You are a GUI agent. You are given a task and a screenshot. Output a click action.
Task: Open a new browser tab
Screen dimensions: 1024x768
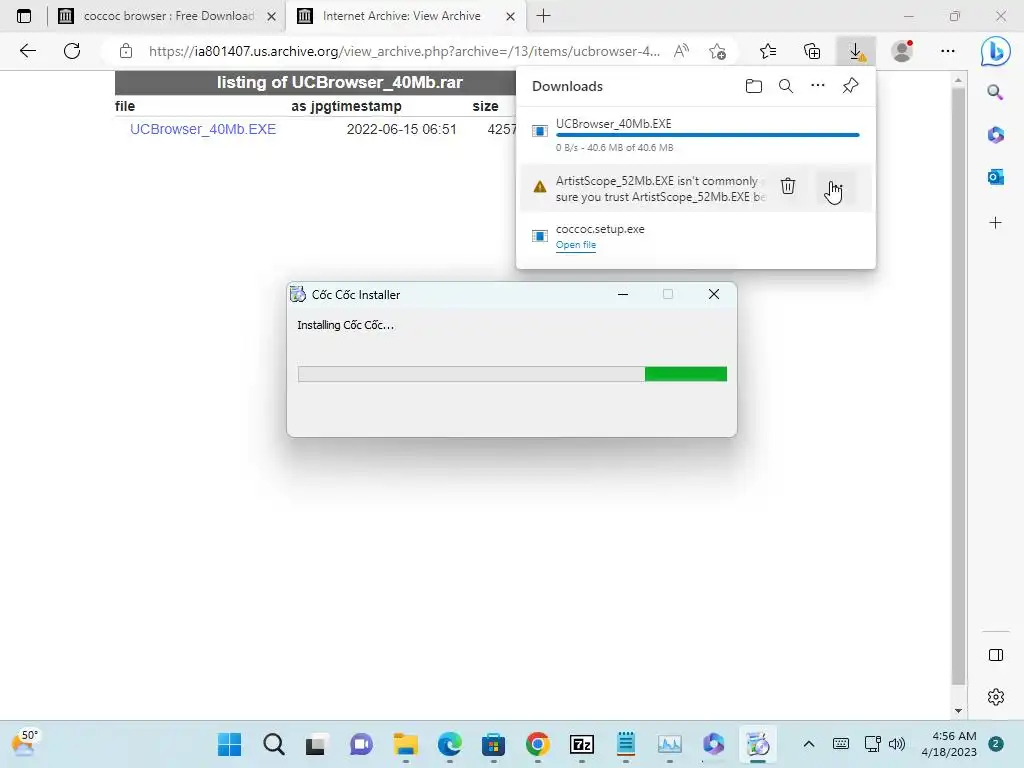543,16
